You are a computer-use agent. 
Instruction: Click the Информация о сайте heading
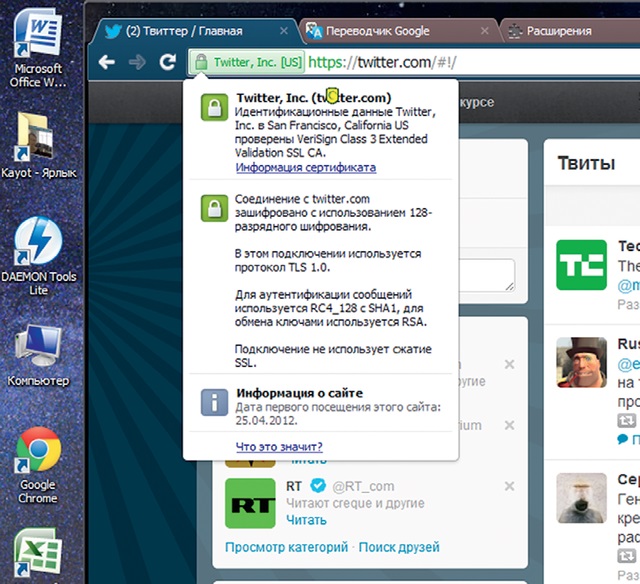point(300,393)
